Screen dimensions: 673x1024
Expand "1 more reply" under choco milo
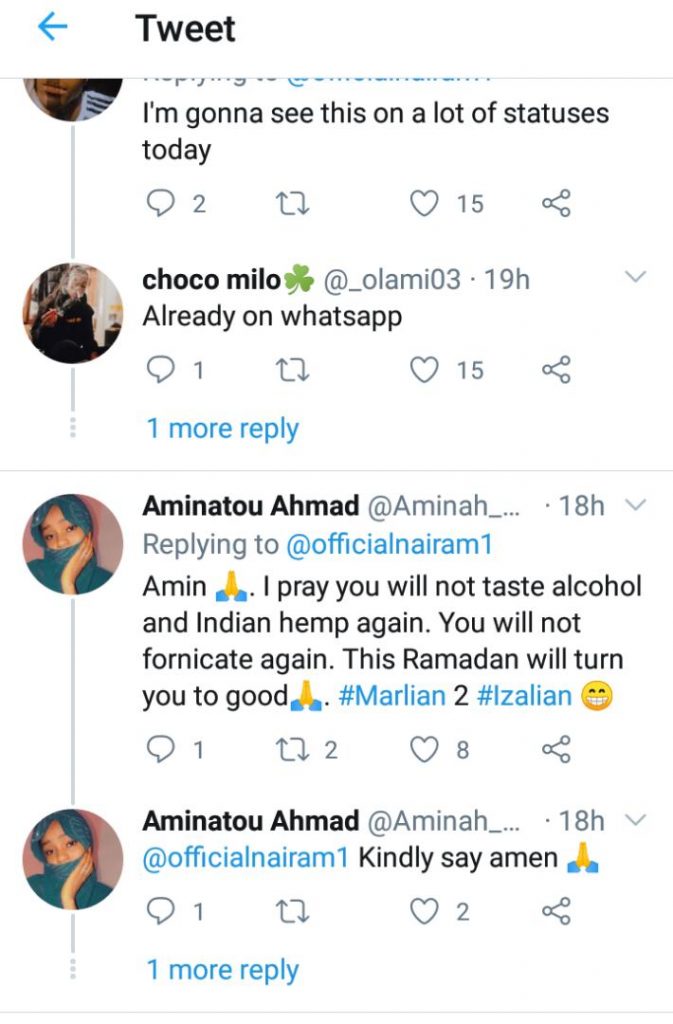click(x=222, y=429)
